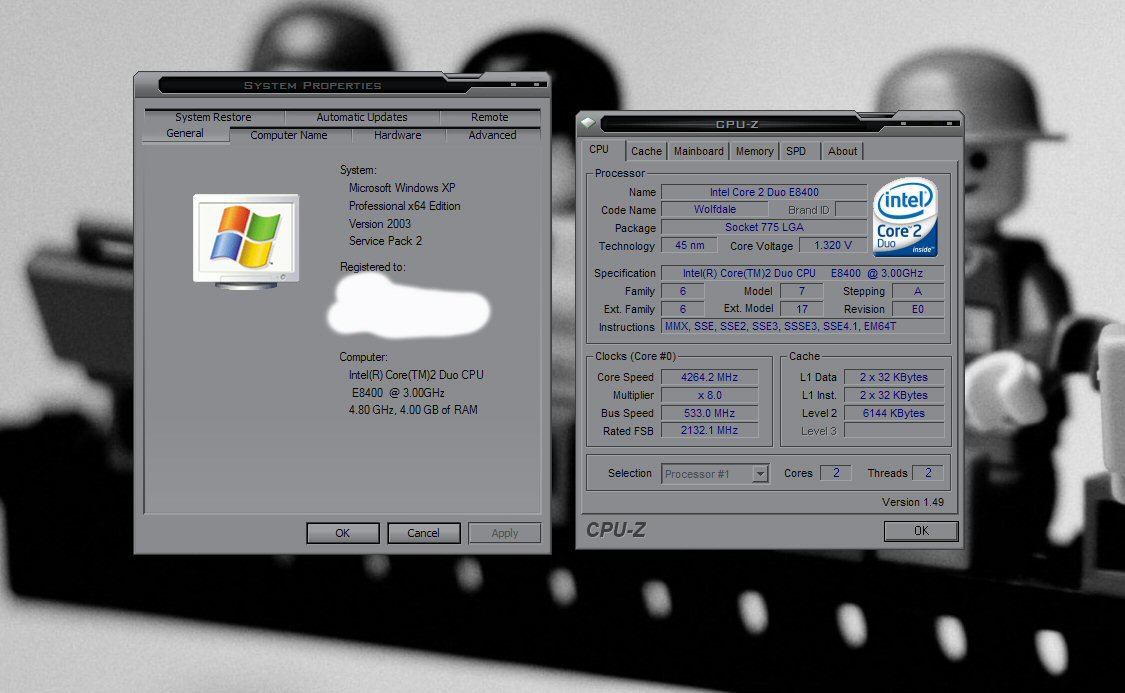Click the Cores count value
This screenshot has height=693, width=1125.
(836, 473)
